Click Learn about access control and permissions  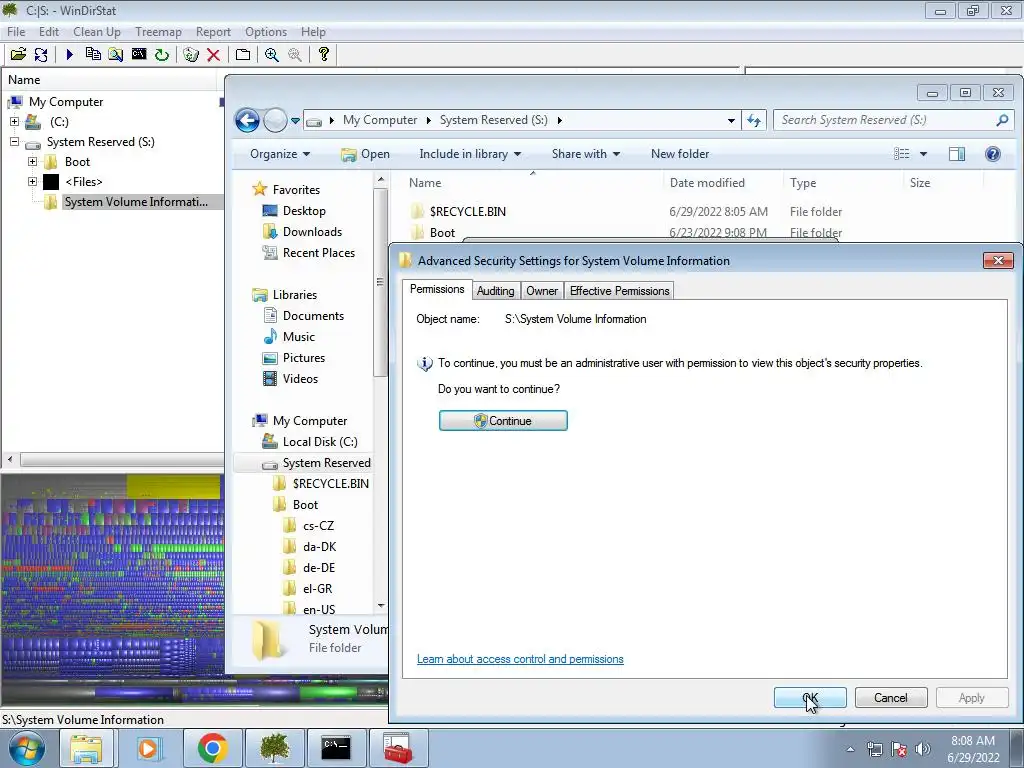[x=520, y=659]
